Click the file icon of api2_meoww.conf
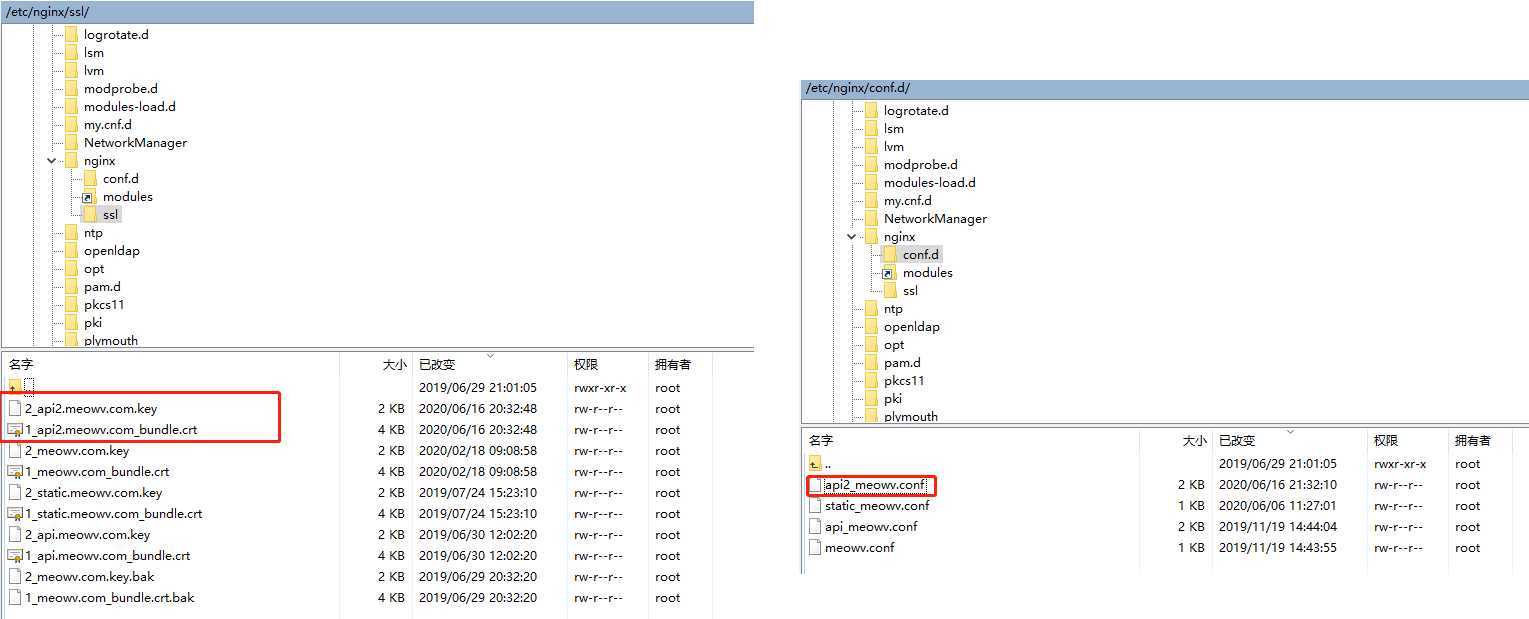The height and width of the screenshot is (619, 1529). (815, 485)
